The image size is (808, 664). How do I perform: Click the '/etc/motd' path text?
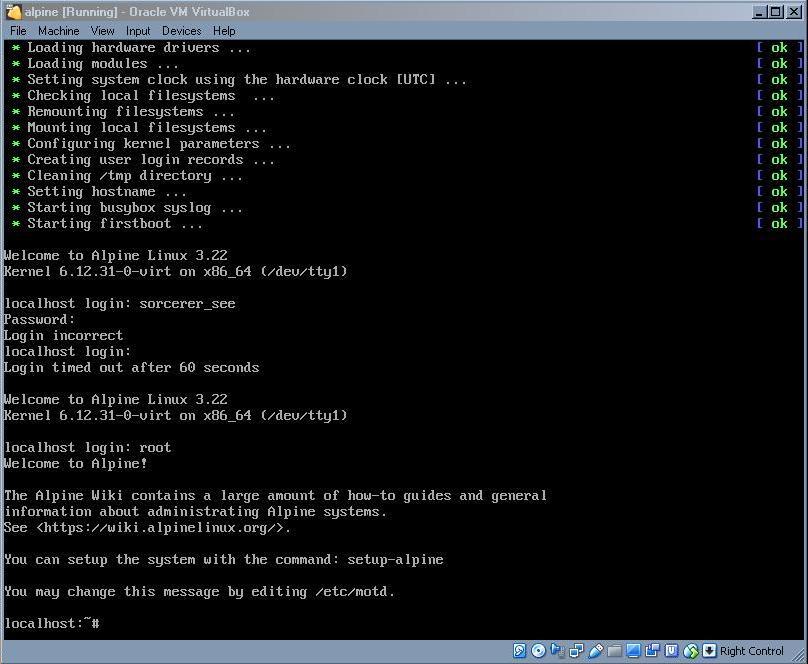pyautogui.click(x=351, y=591)
